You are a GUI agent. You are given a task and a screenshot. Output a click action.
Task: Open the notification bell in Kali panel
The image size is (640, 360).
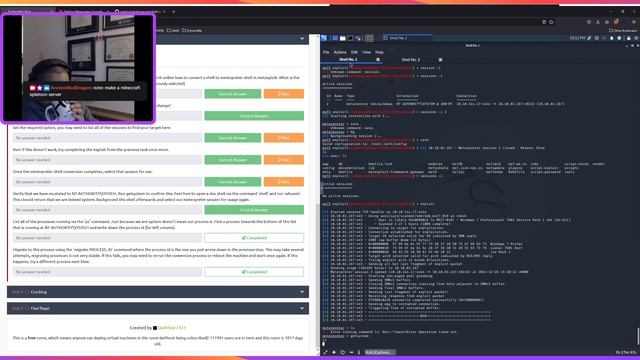(x=611, y=38)
